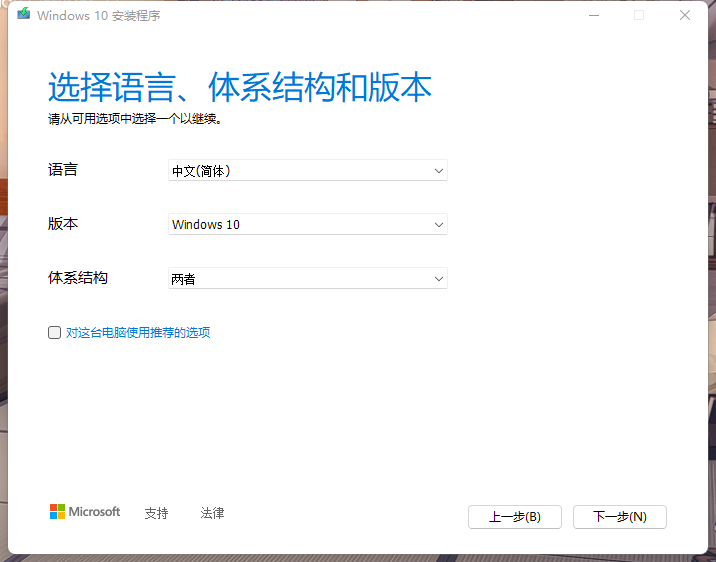
Task: Click the 中文(简体) value in language box
Action: point(202,171)
